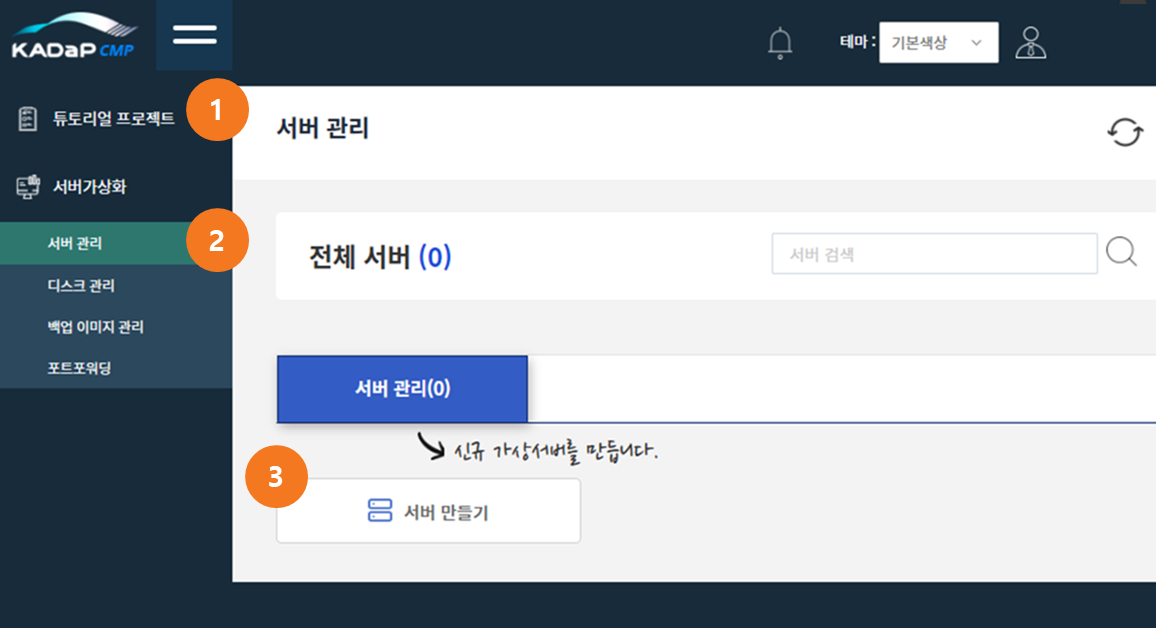Select 서버 관리 in the sidebar
1156x628 pixels.
[75, 244]
